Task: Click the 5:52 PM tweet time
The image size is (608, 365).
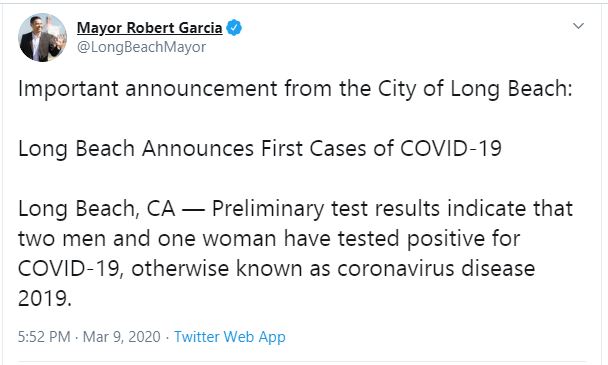Action: pyautogui.click(x=44, y=337)
